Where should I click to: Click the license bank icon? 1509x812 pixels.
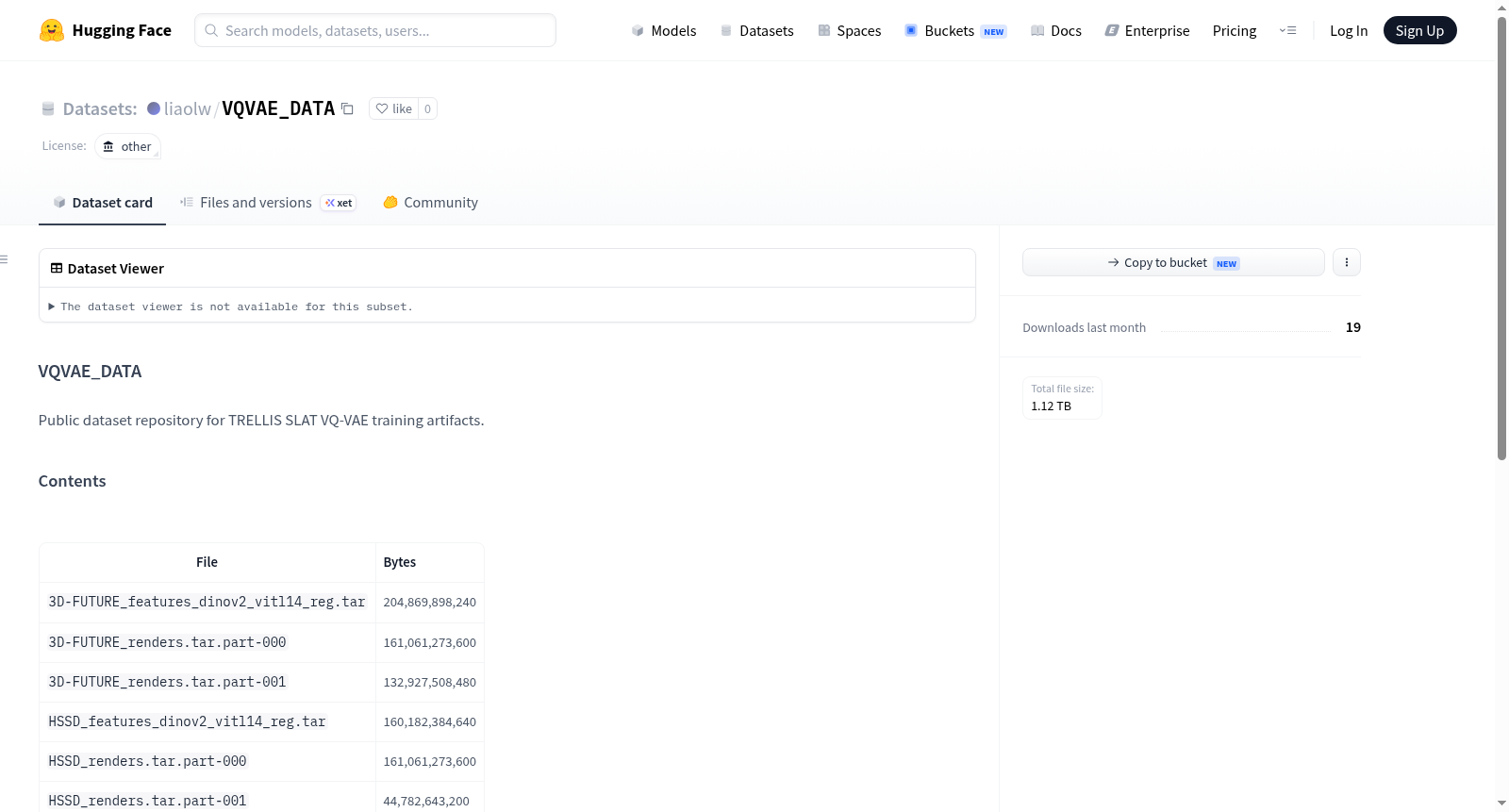(x=108, y=146)
